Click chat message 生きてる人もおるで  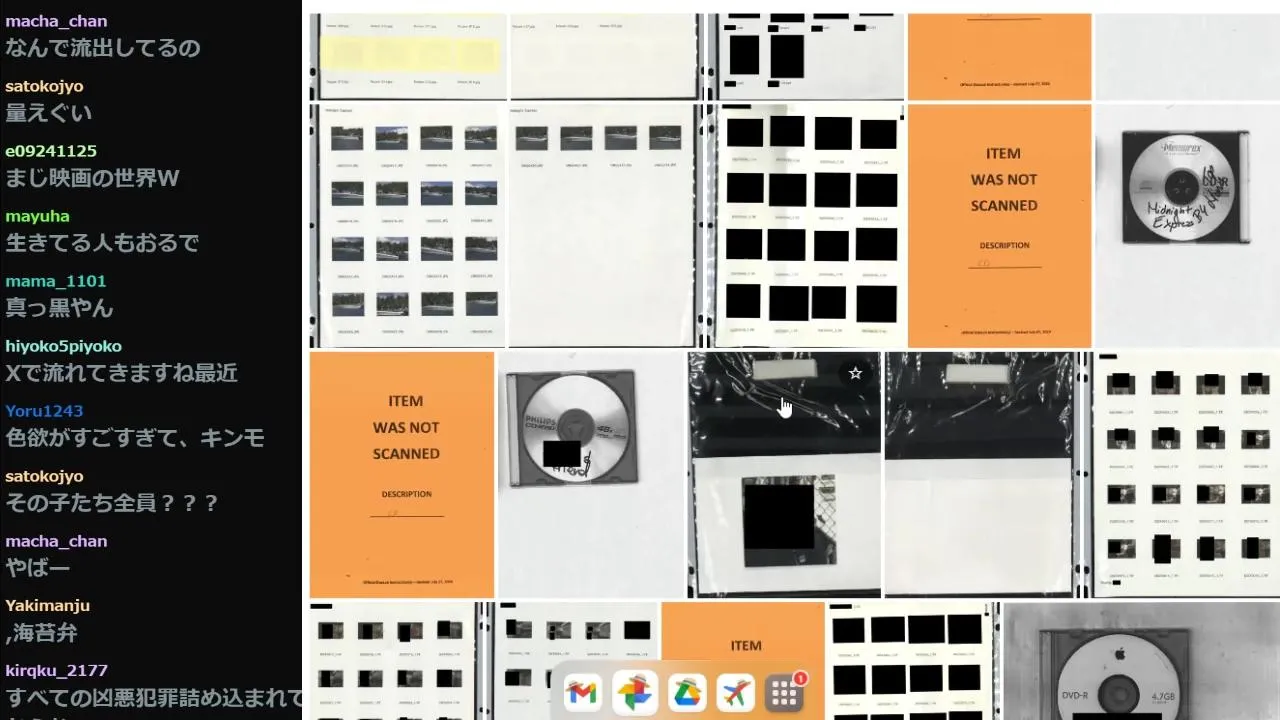[x=102, y=243]
